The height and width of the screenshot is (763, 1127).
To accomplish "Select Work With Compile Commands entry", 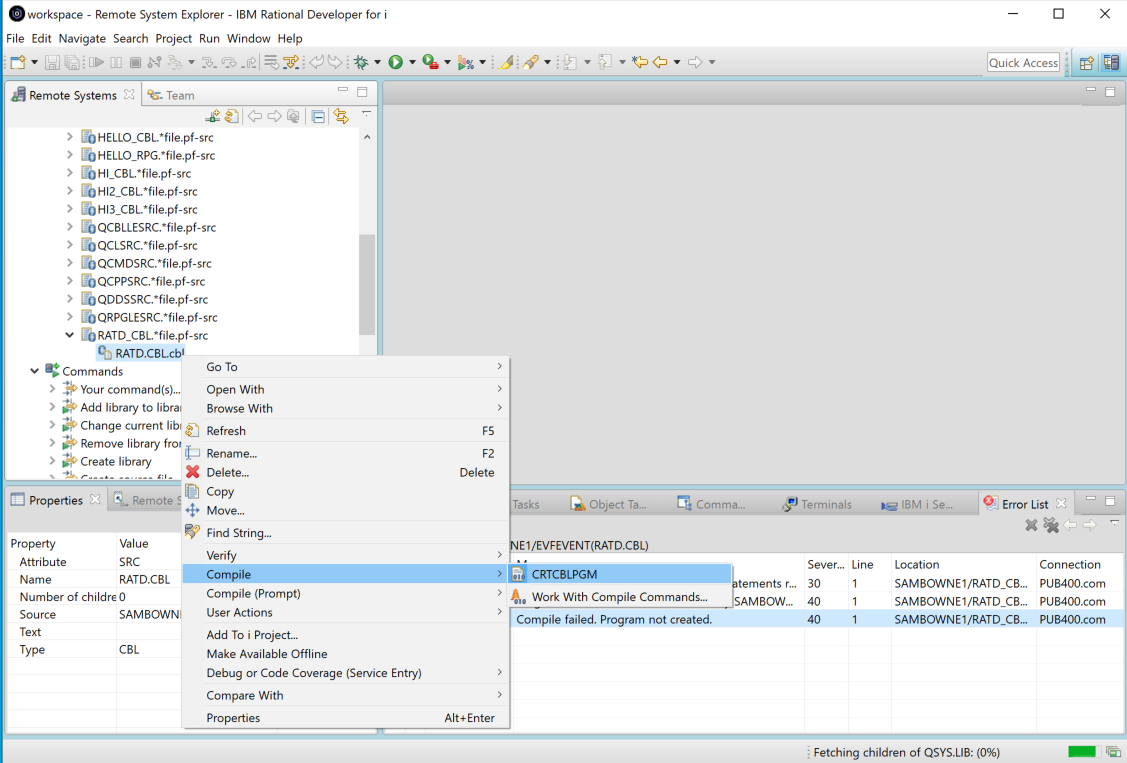I will pyautogui.click(x=619, y=597).
